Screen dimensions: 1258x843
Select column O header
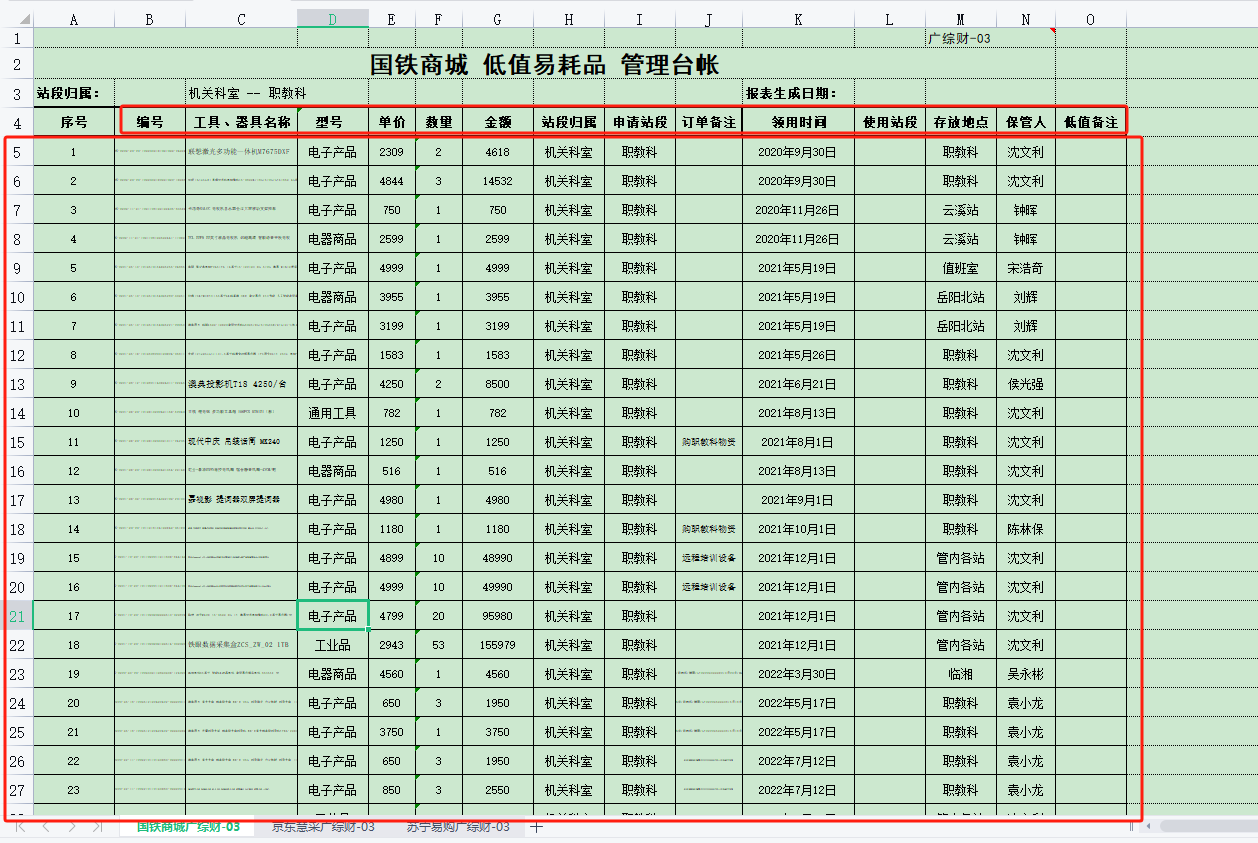coord(1091,19)
